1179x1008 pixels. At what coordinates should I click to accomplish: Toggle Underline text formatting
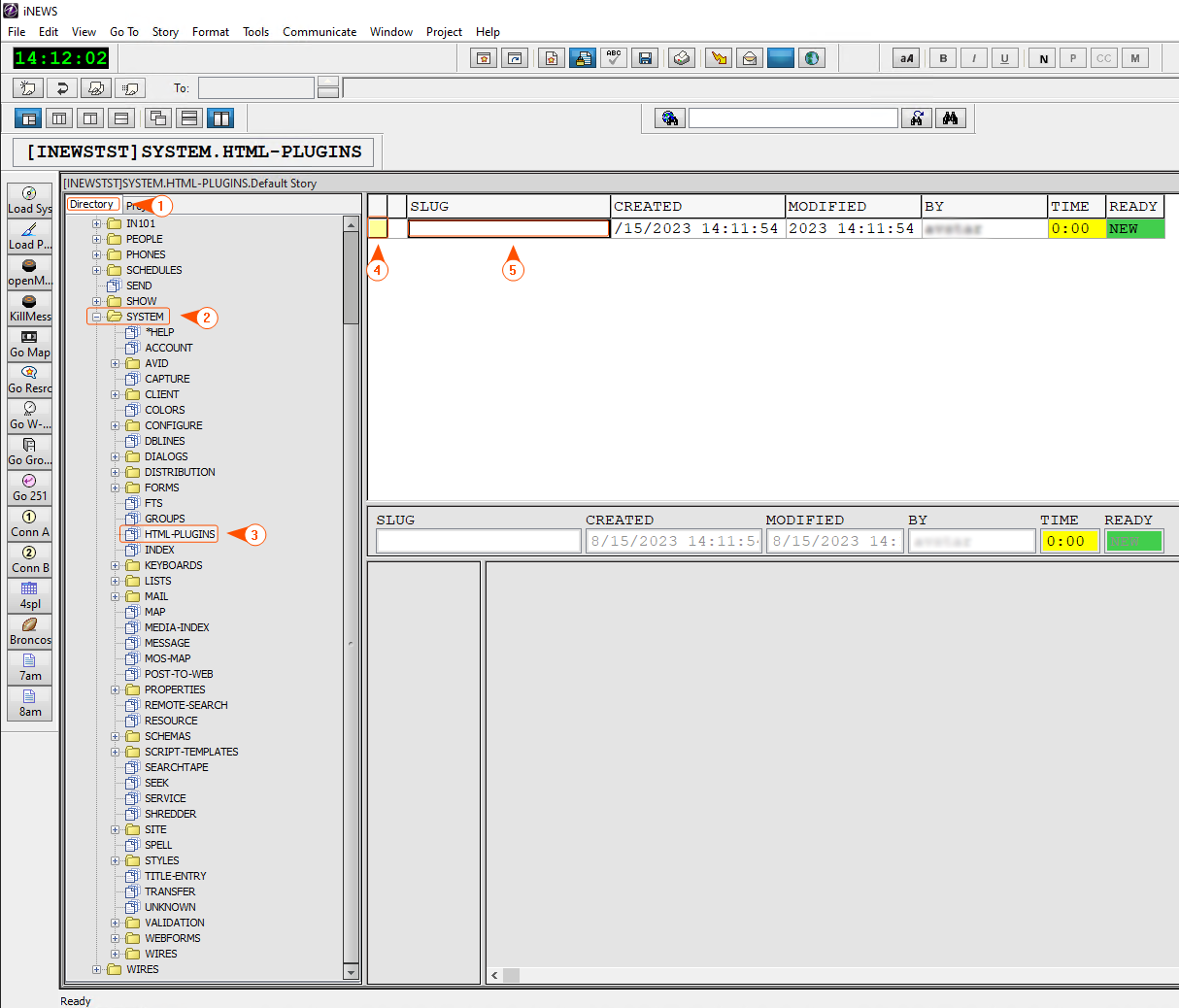click(1005, 58)
